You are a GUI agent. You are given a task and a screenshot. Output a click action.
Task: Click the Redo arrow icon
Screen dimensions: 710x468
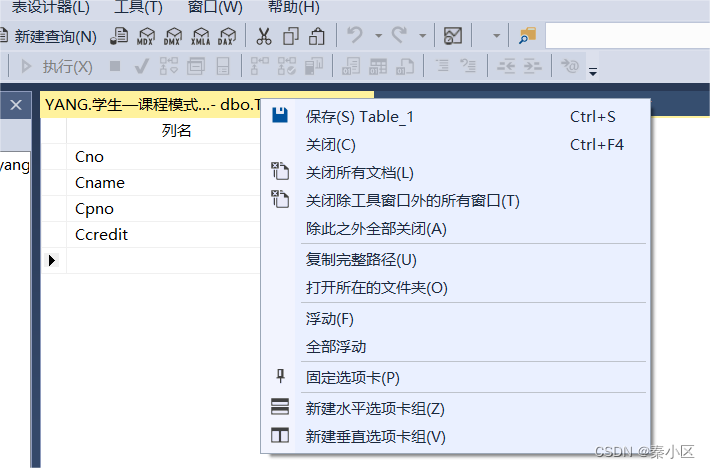point(399,35)
